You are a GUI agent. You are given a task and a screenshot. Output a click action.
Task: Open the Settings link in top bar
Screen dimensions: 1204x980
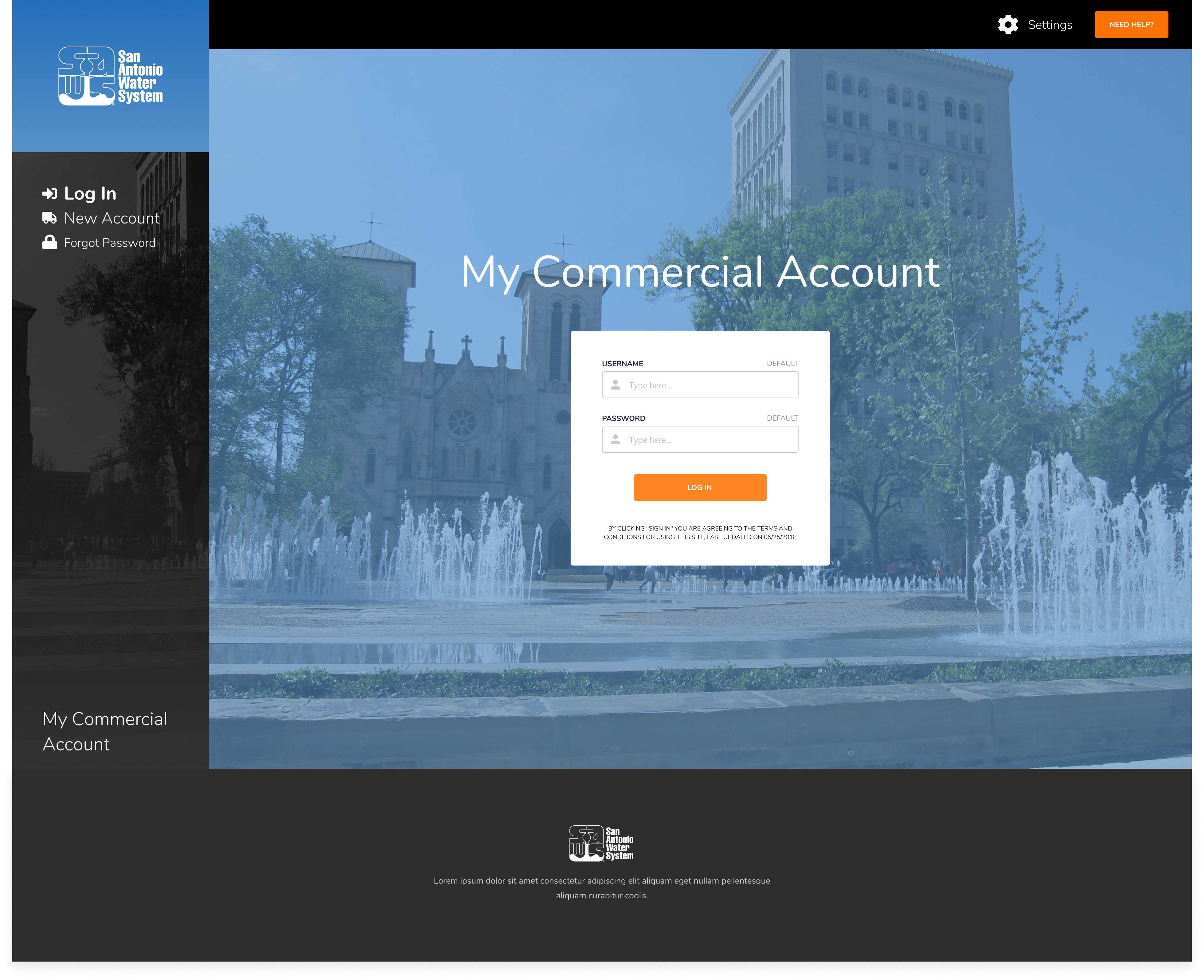point(1049,25)
